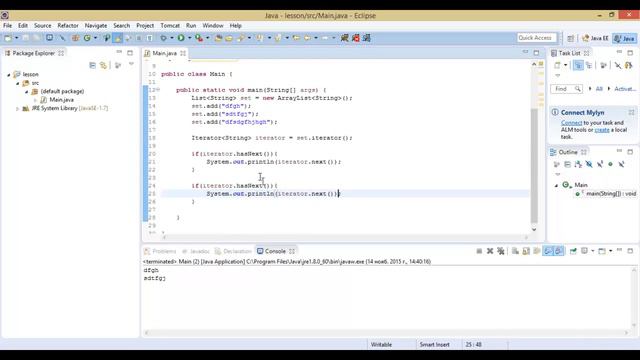Expand the JRE System Library node
The image size is (640, 360).
pyautogui.click(x=18, y=109)
